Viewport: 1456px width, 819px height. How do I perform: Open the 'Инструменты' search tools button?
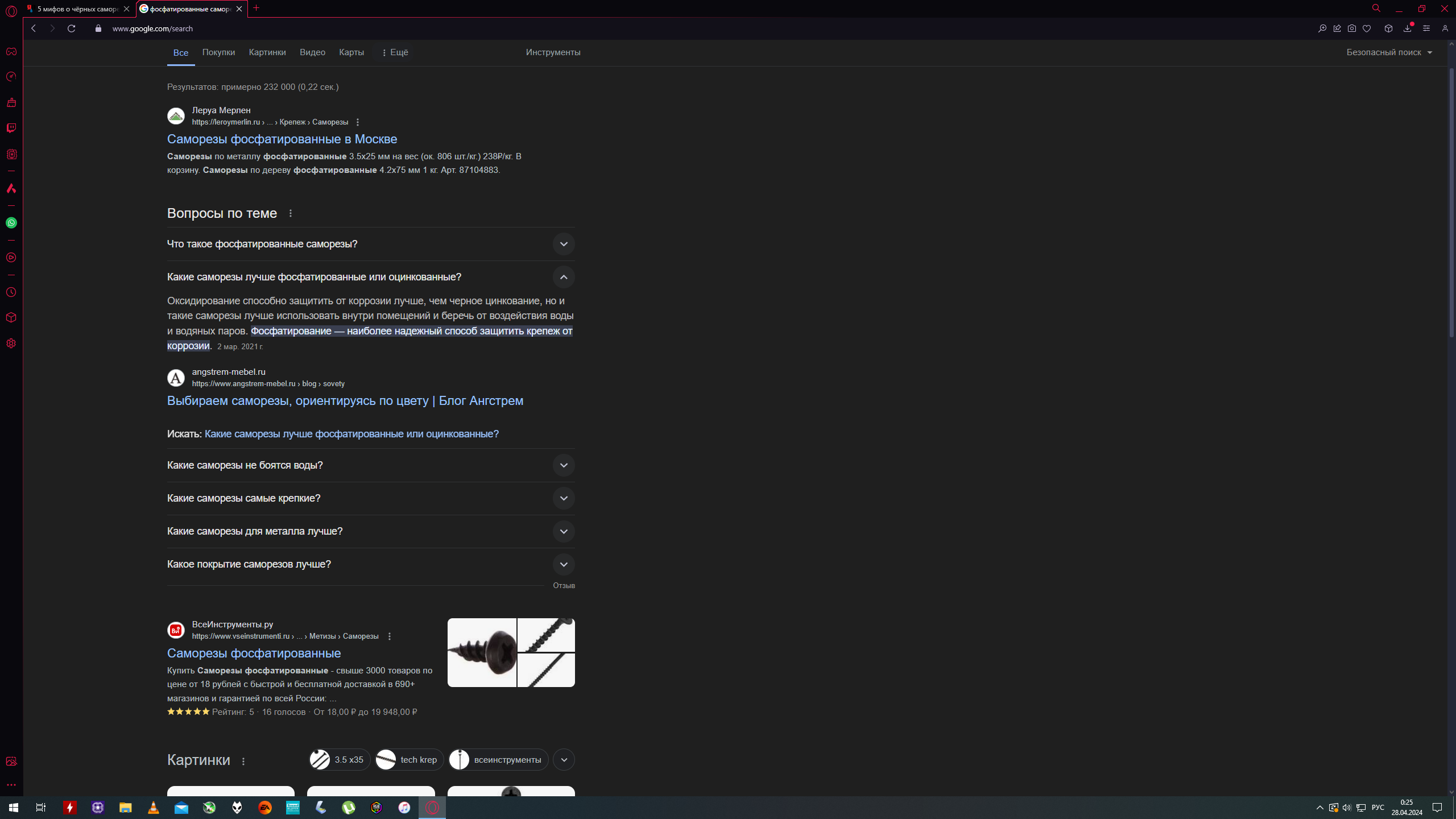(553, 52)
